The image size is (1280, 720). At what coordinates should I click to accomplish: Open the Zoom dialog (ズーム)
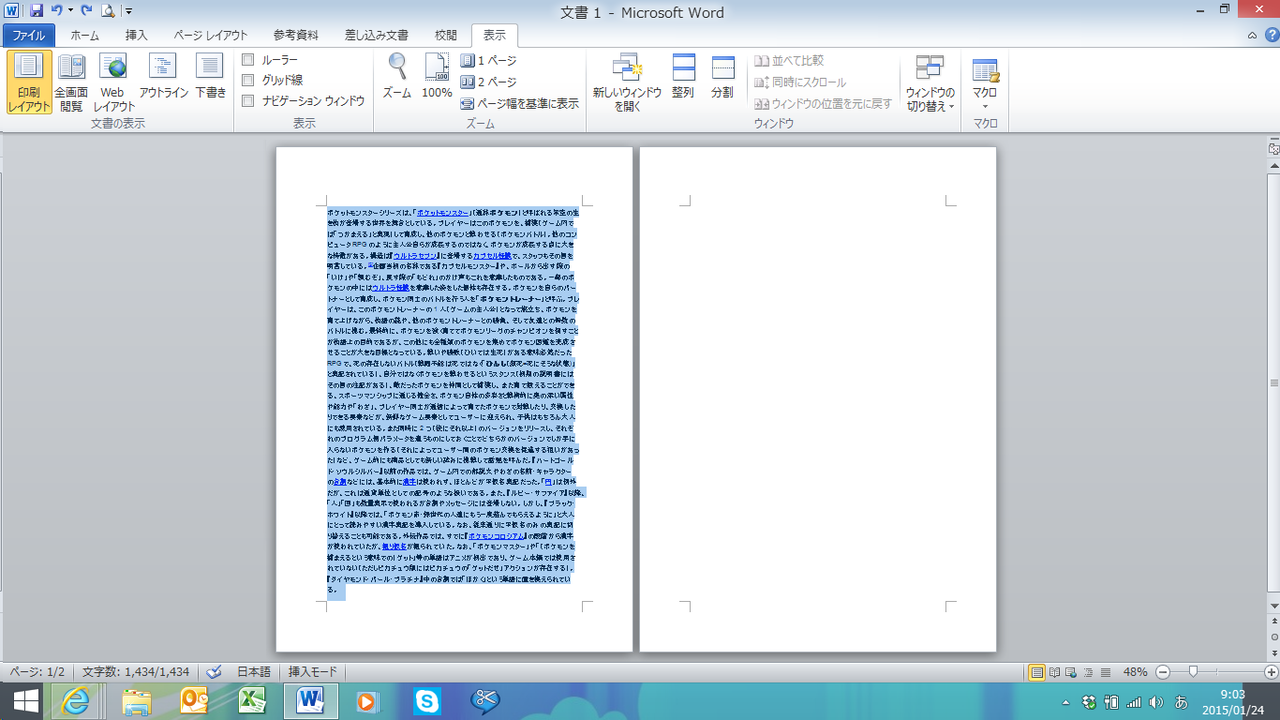click(x=397, y=76)
